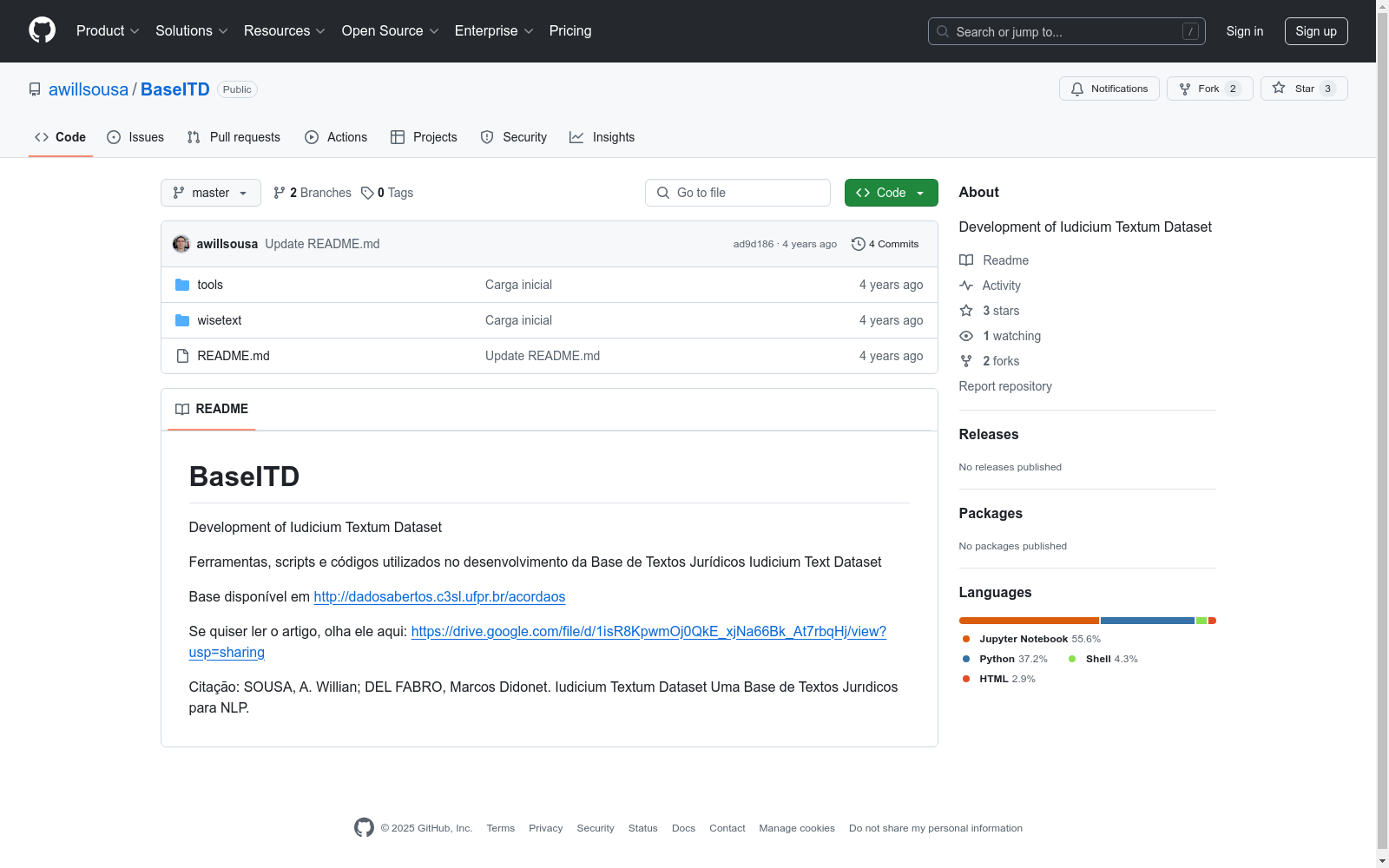Screen dimensions: 1389x868
Task: Click the Sign up button
Action: tap(1316, 31)
